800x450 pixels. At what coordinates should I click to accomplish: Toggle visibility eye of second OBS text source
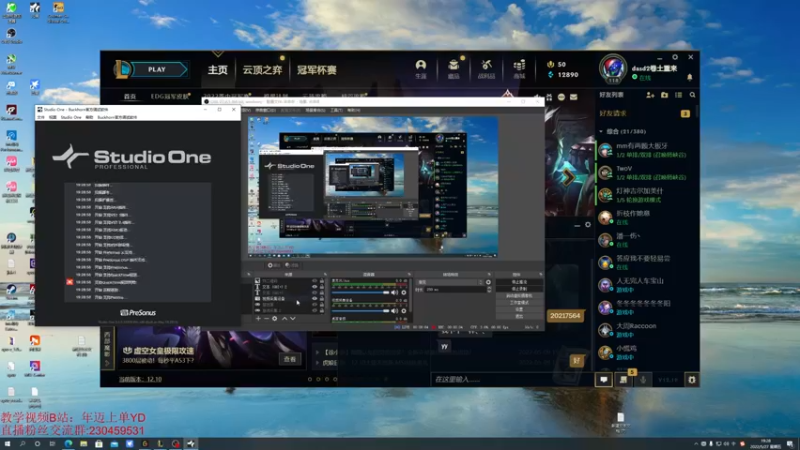click(314, 287)
